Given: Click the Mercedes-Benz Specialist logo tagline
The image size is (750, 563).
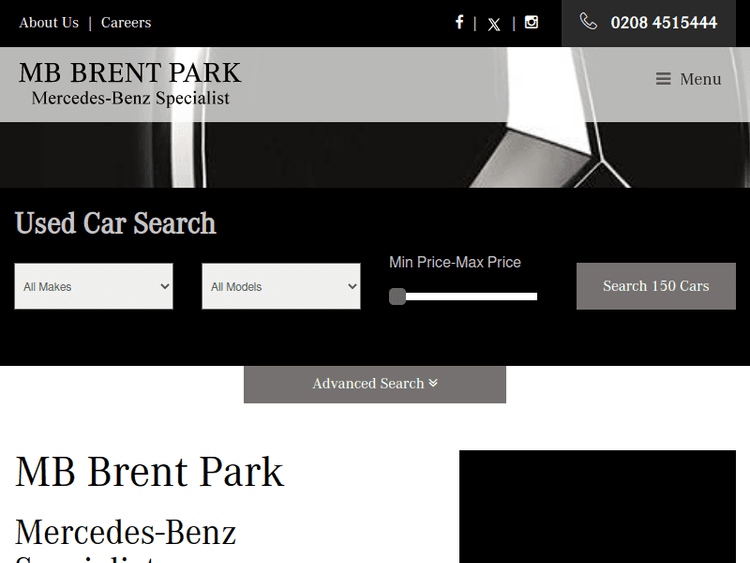Looking at the screenshot, I should (130, 98).
